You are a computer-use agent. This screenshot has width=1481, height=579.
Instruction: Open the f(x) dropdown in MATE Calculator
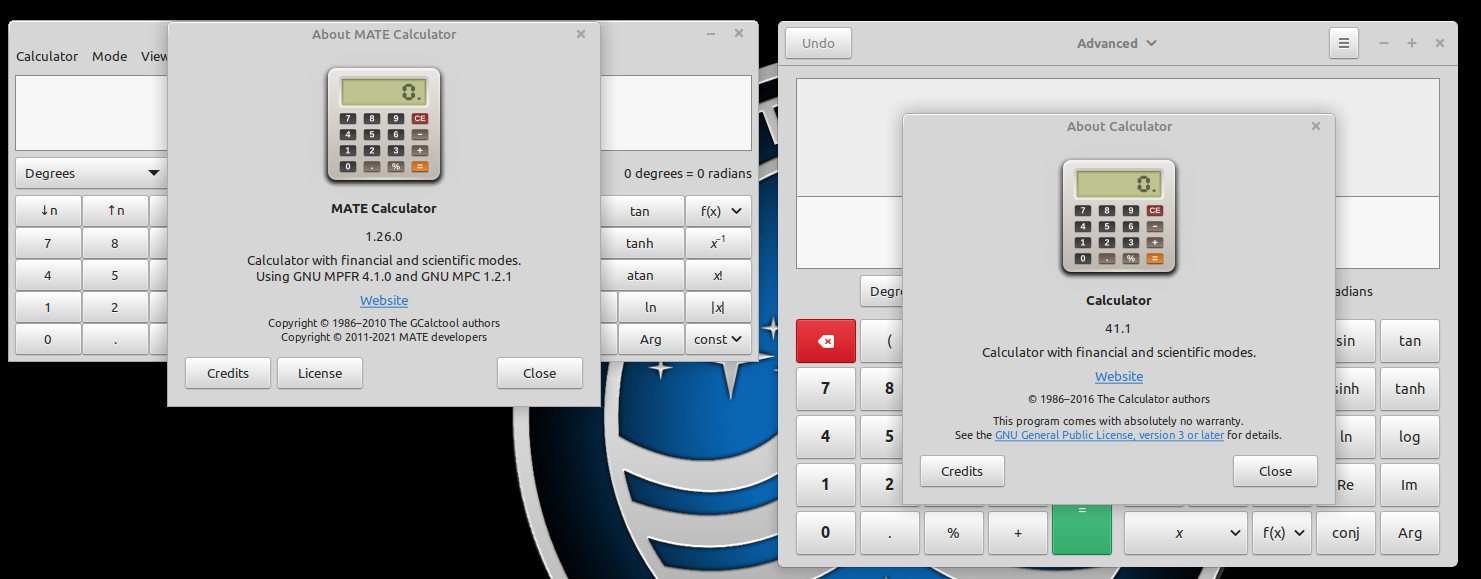click(719, 211)
